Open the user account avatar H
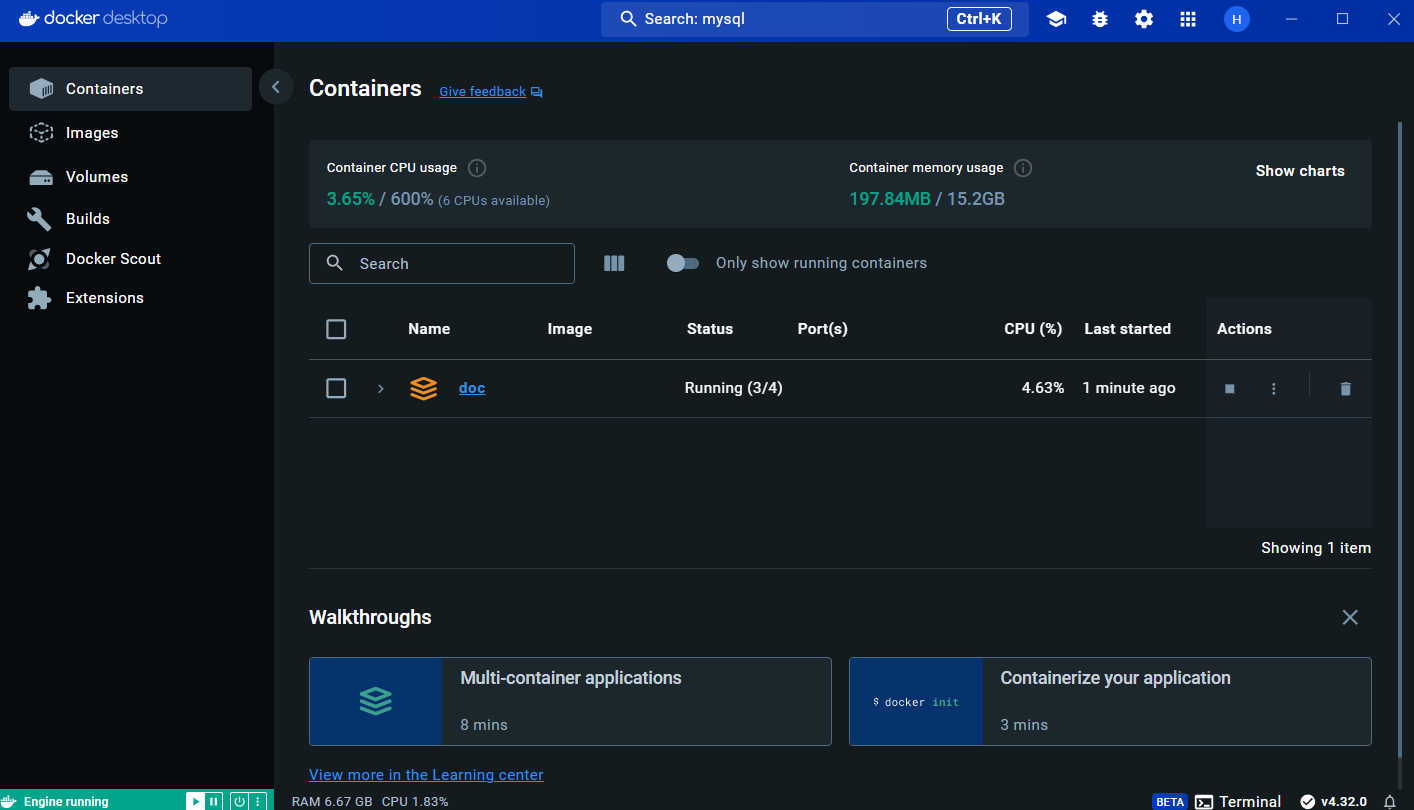 pyautogui.click(x=1237, y=19)
